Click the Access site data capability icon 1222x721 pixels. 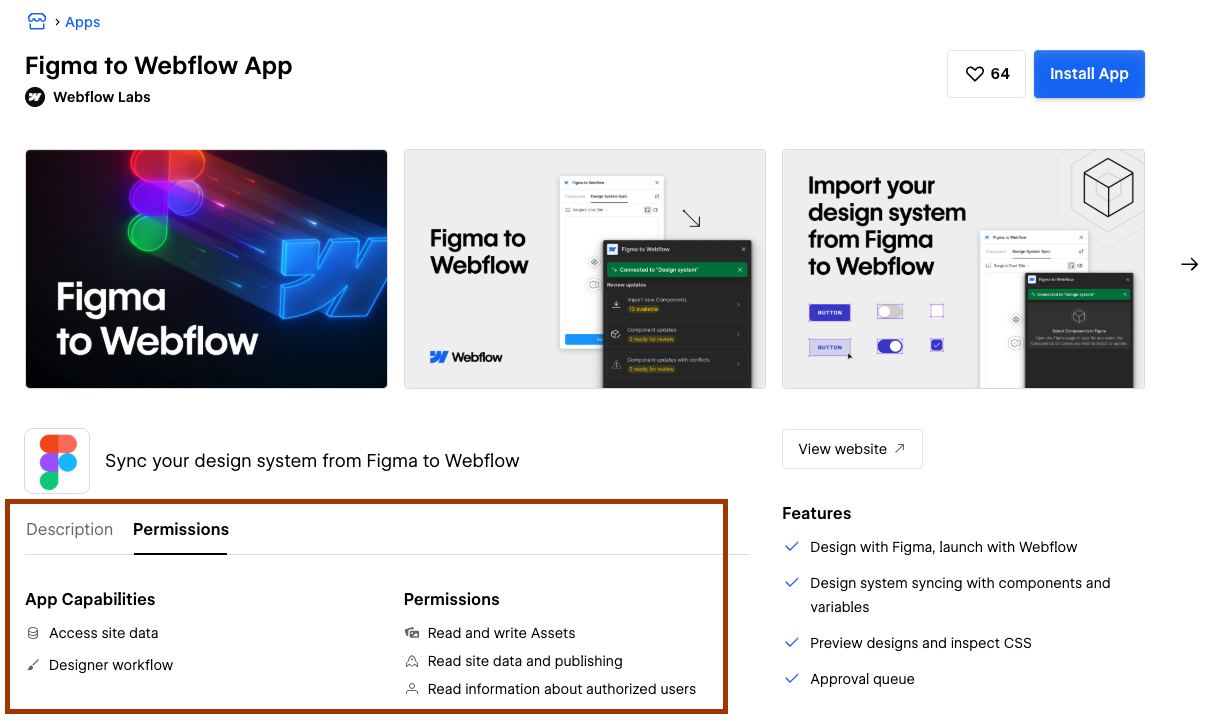pyautogui.click(x=34, y=633)
